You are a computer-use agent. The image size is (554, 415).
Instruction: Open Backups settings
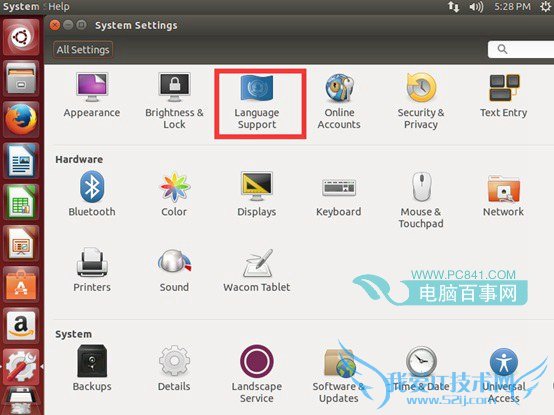coord(92,368)
